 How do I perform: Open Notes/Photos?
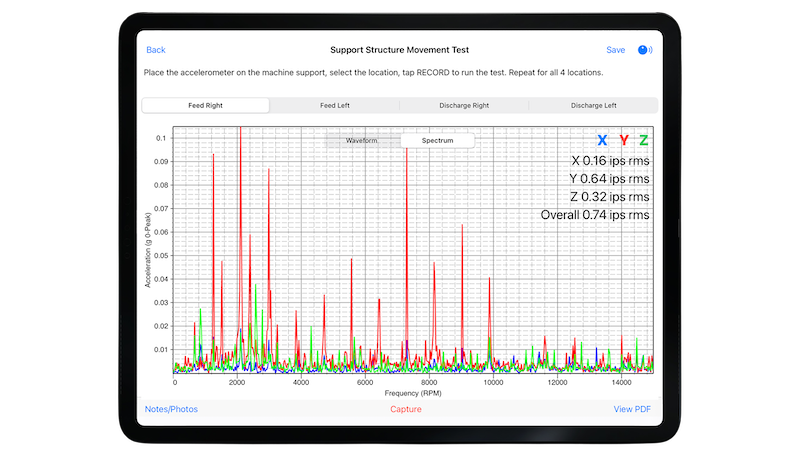171,409
